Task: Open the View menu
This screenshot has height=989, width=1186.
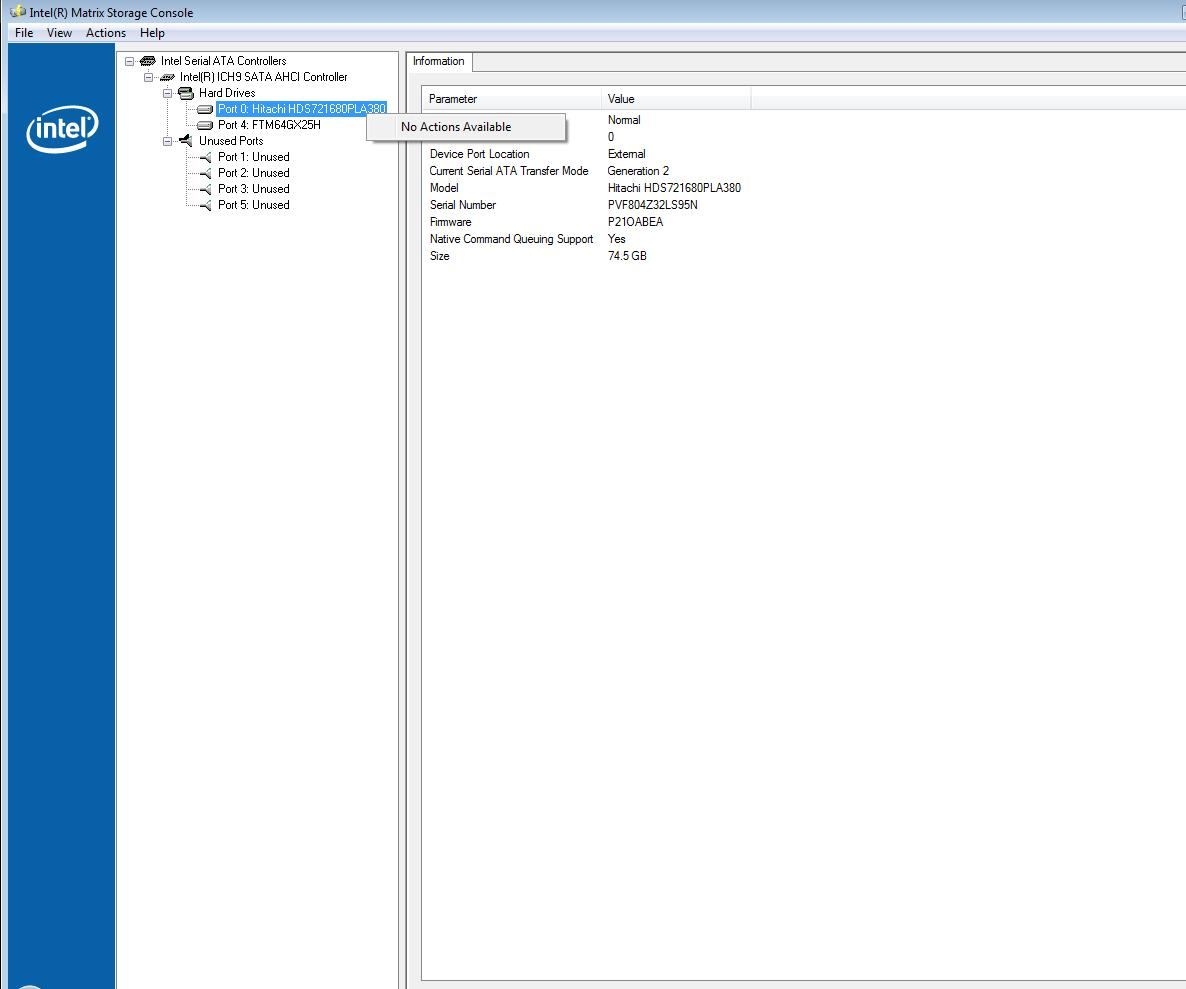Action: point(59,33)
